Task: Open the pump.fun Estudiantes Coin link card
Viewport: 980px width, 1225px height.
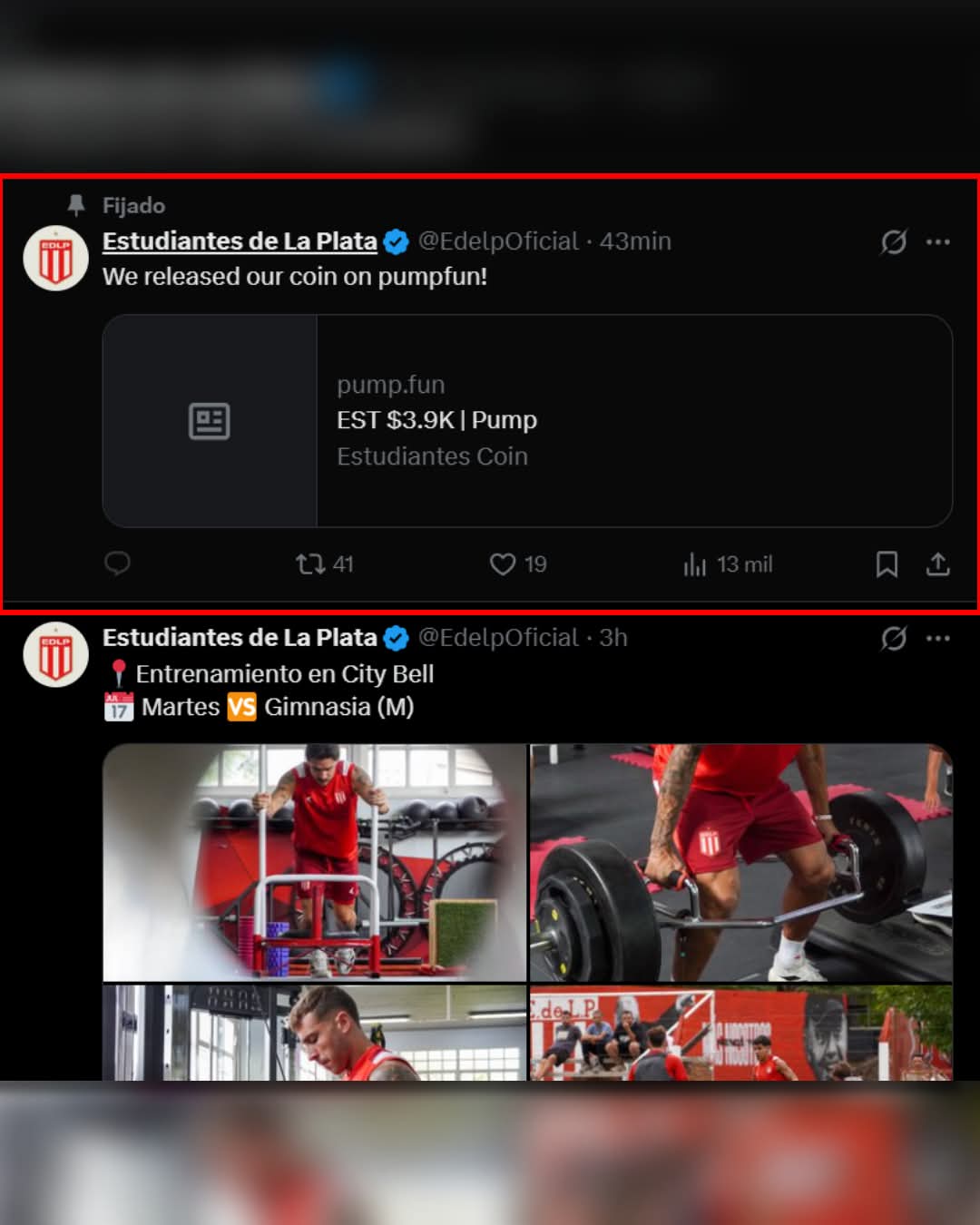Action: coord(527,421)
